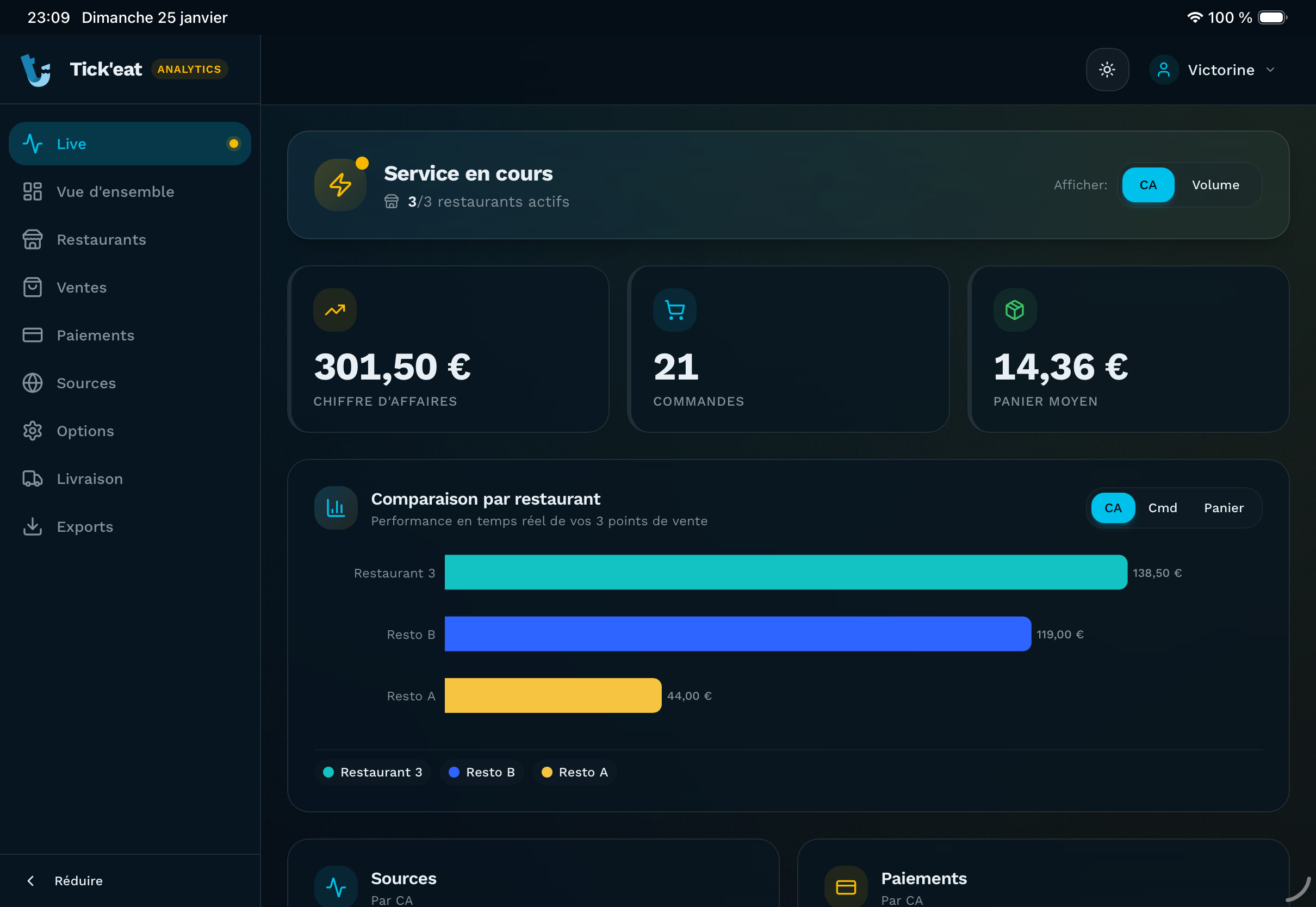Screen dimensions: 1316x907
Task: Open the Livraison section
Action: tap(89, 479)
